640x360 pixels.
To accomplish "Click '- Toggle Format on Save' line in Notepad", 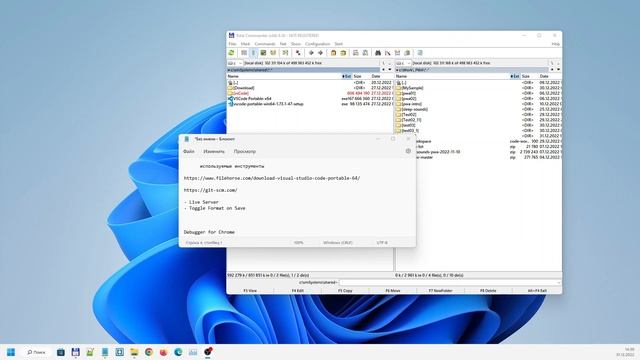I will (215, 208).
